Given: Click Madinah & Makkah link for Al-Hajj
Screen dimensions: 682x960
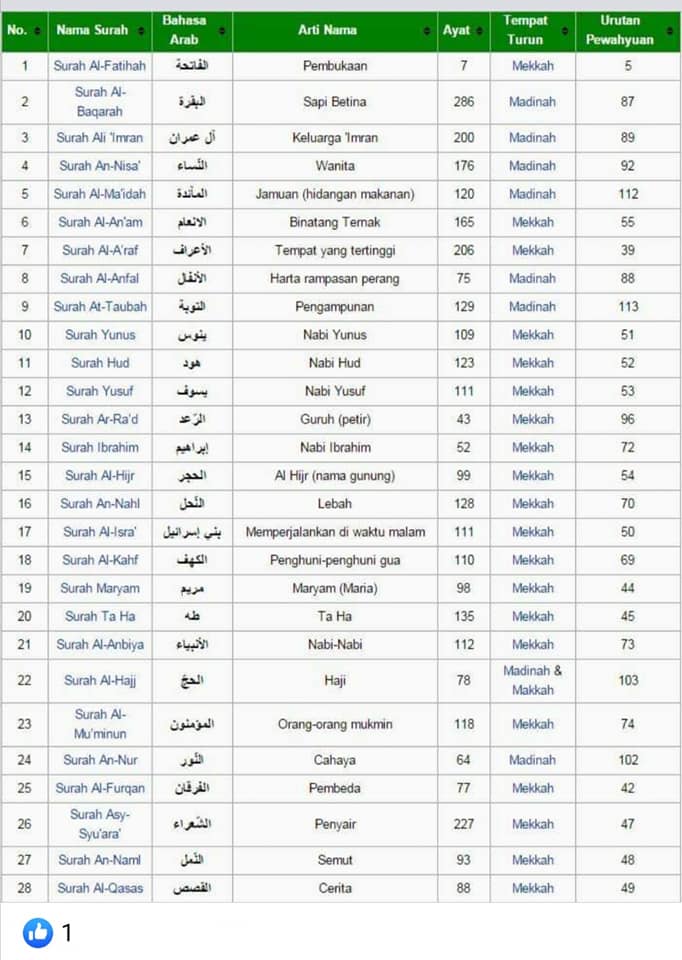Looking at the screenshot, I should (532, 680).
